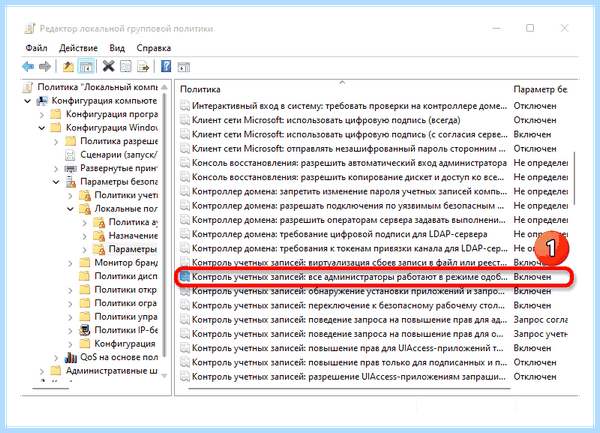Select Административные шаблоны tree item
600x433 pixels.
coord(104,371)
